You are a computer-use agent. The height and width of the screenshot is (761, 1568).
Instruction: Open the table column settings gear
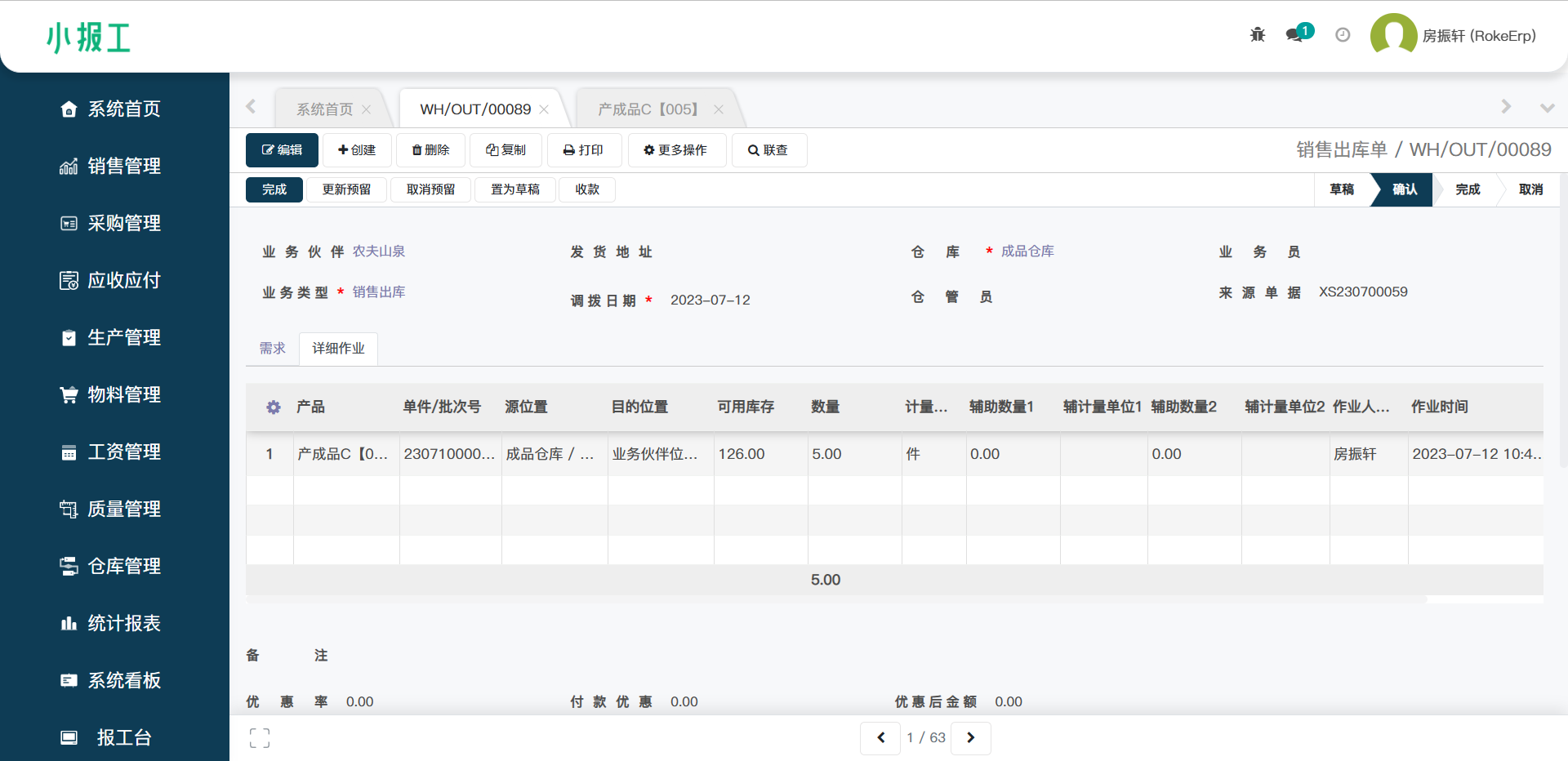(273, 407)
